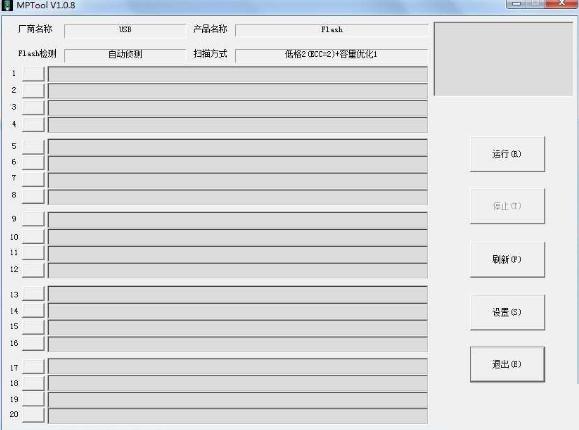Click the small button for slot 11
Screen dimensions: 579x430
(x=33, y=253)
